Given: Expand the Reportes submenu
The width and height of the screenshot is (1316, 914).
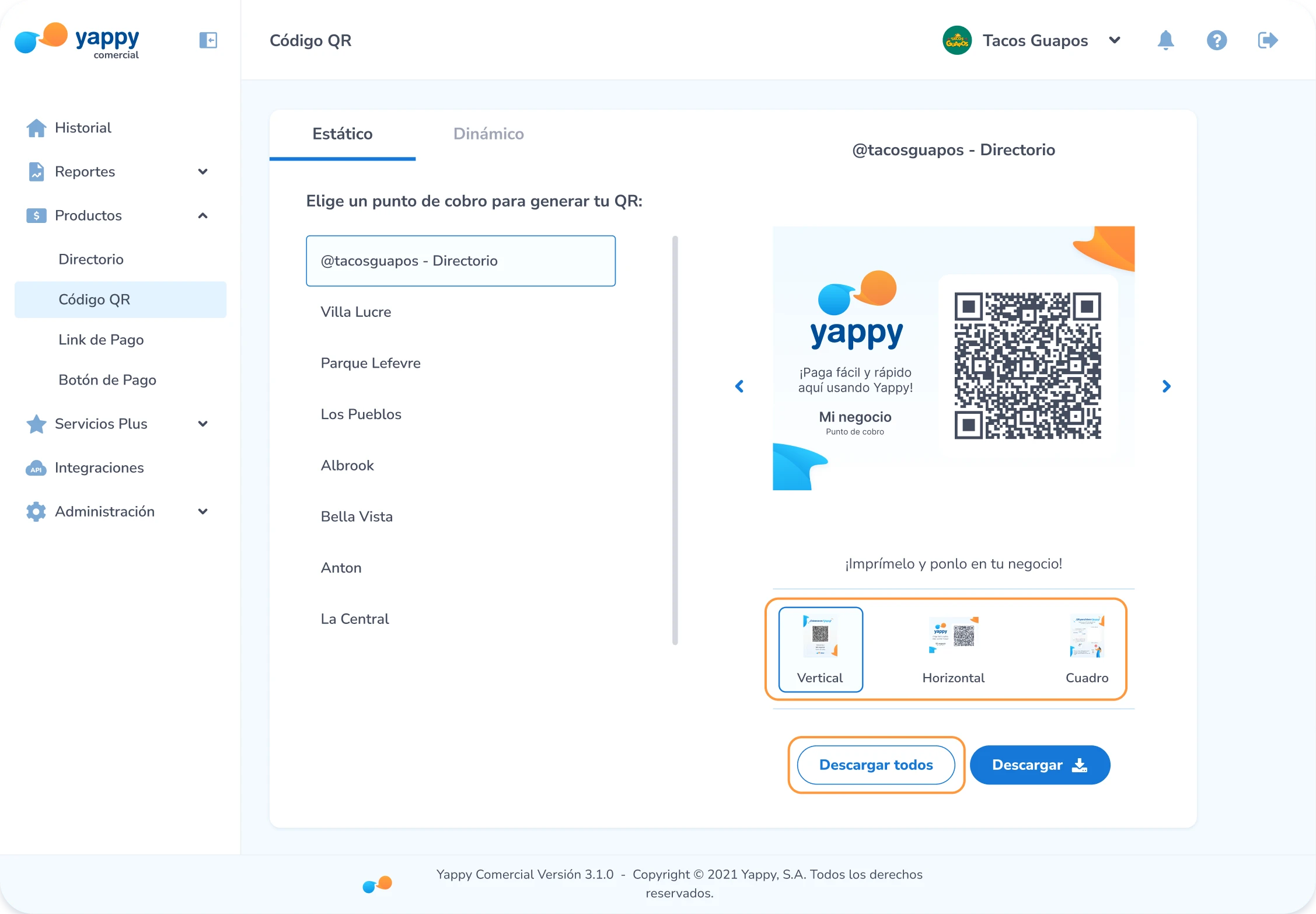Looking at the screenshot, I should pyautogui.click(x=203, y=172).
